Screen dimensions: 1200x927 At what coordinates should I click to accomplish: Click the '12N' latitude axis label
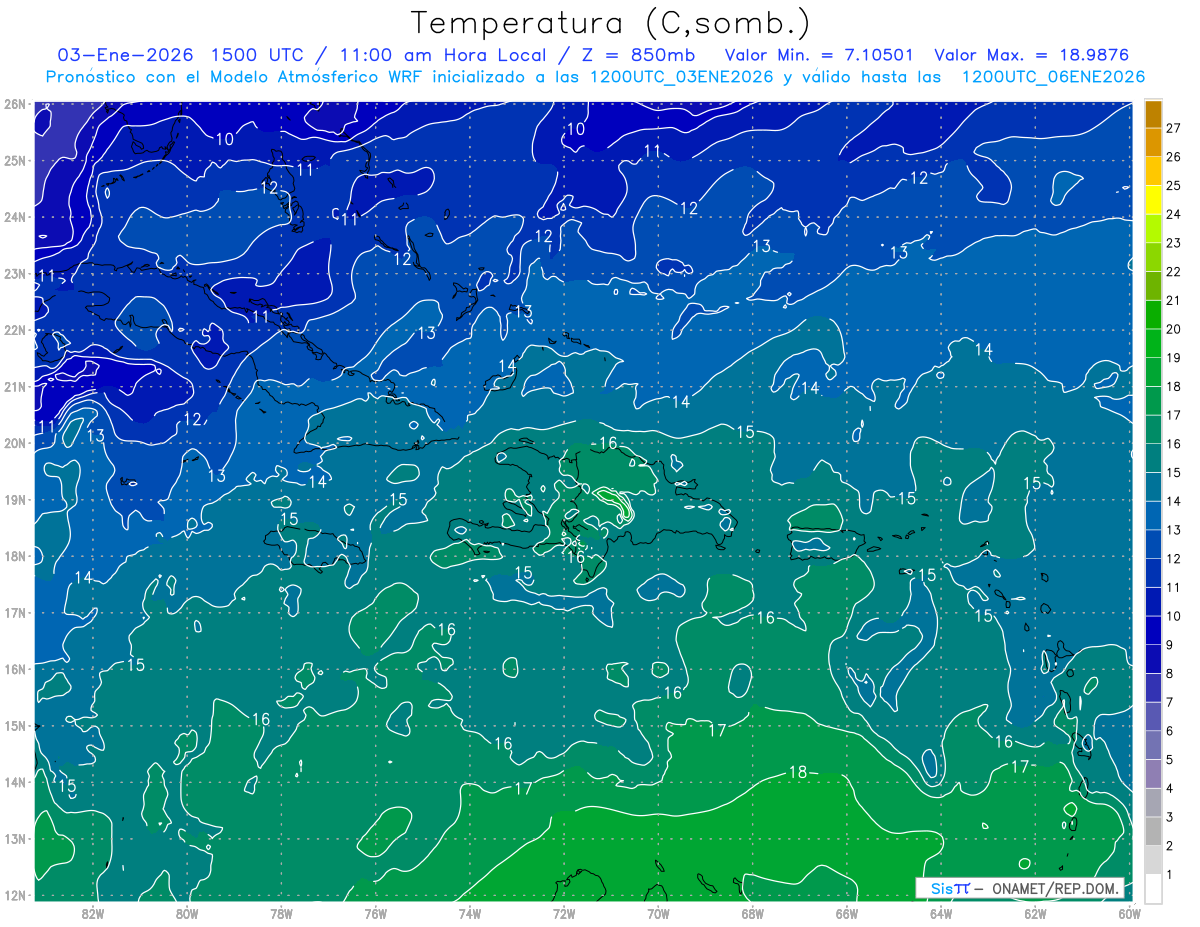pyautogui.click(x=14, y=895)
